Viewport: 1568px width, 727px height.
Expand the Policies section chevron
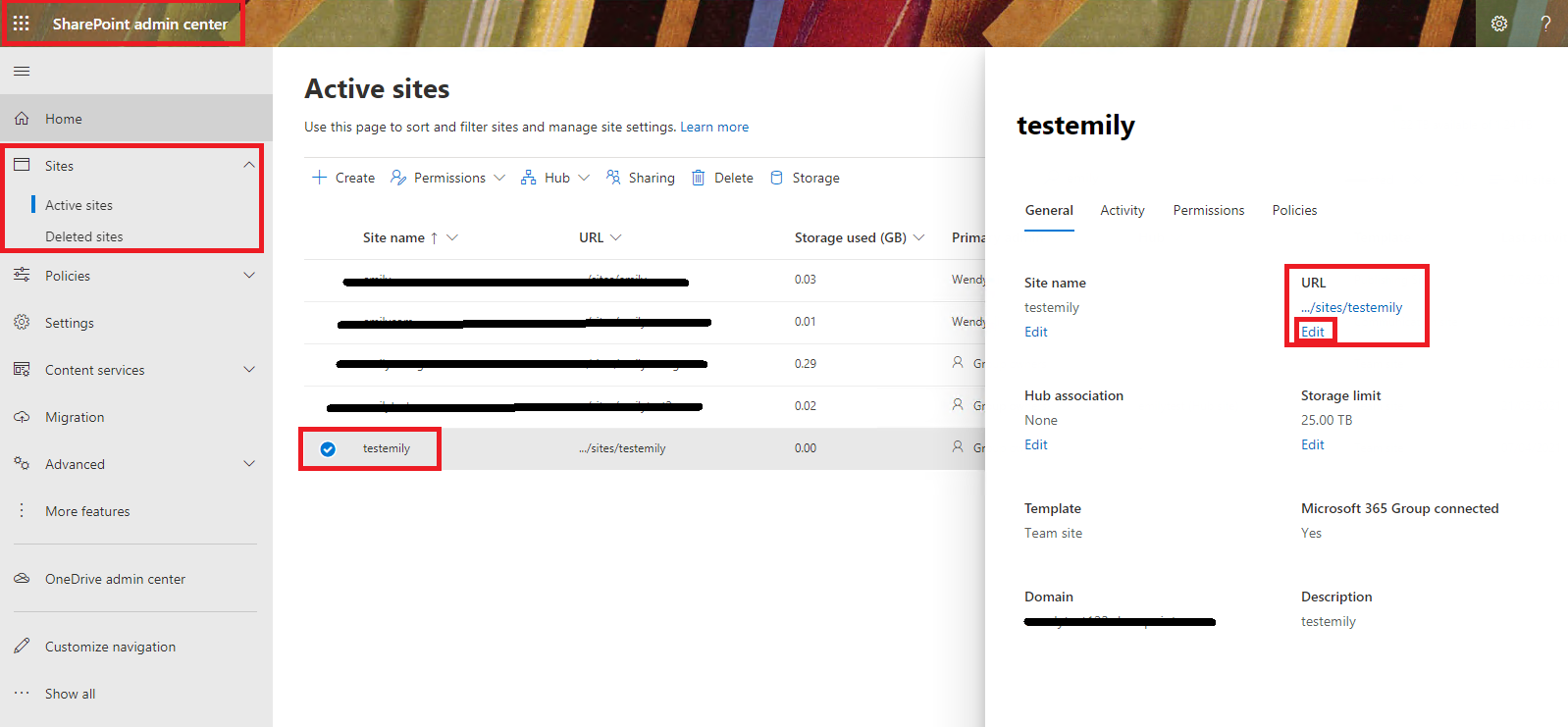249,275
